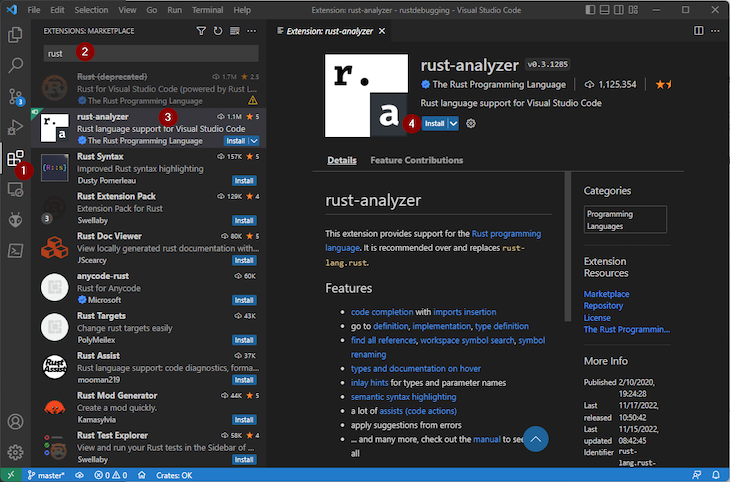Open Source Control view with badge

tap(15, 96)
